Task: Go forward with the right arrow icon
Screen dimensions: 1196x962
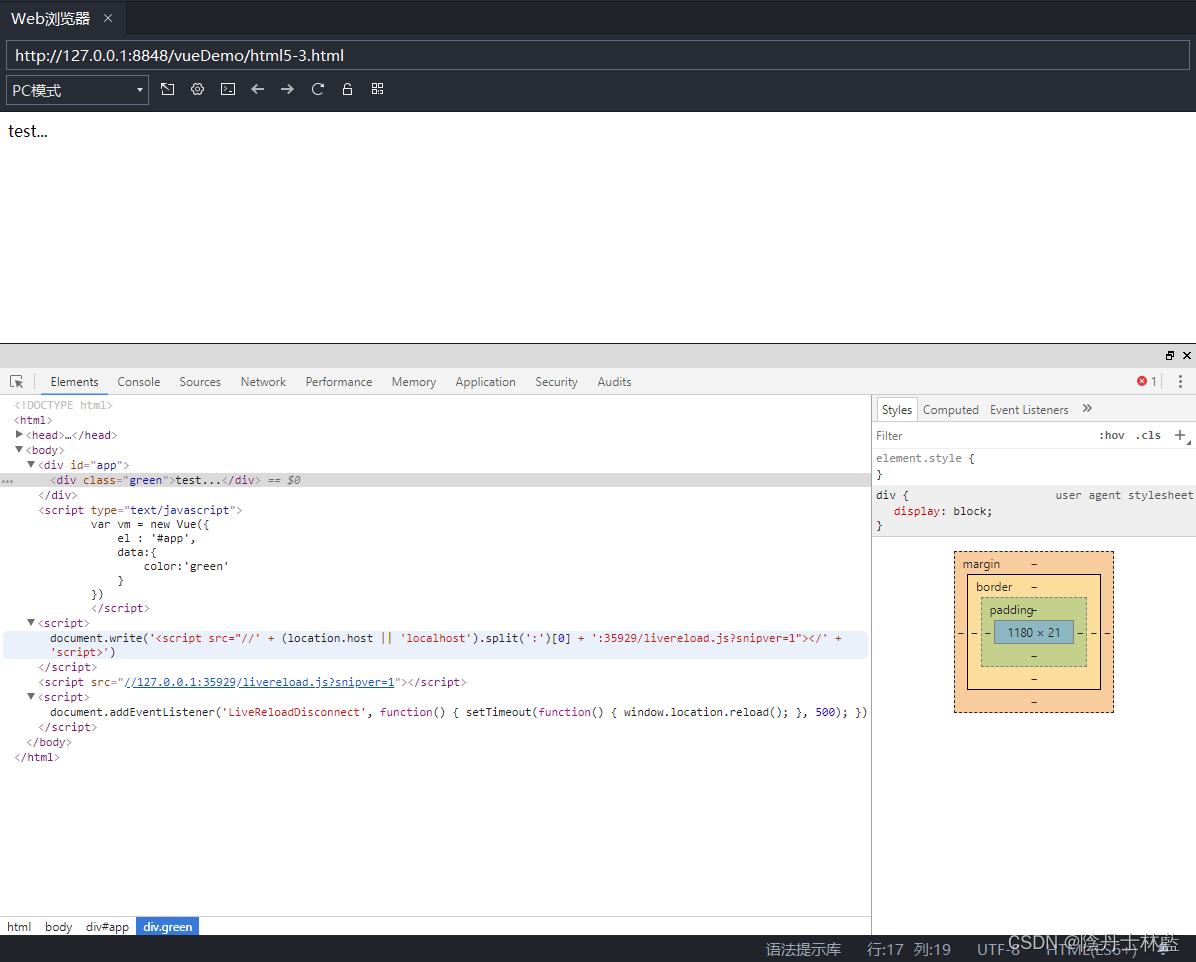Action: (287, 89)
